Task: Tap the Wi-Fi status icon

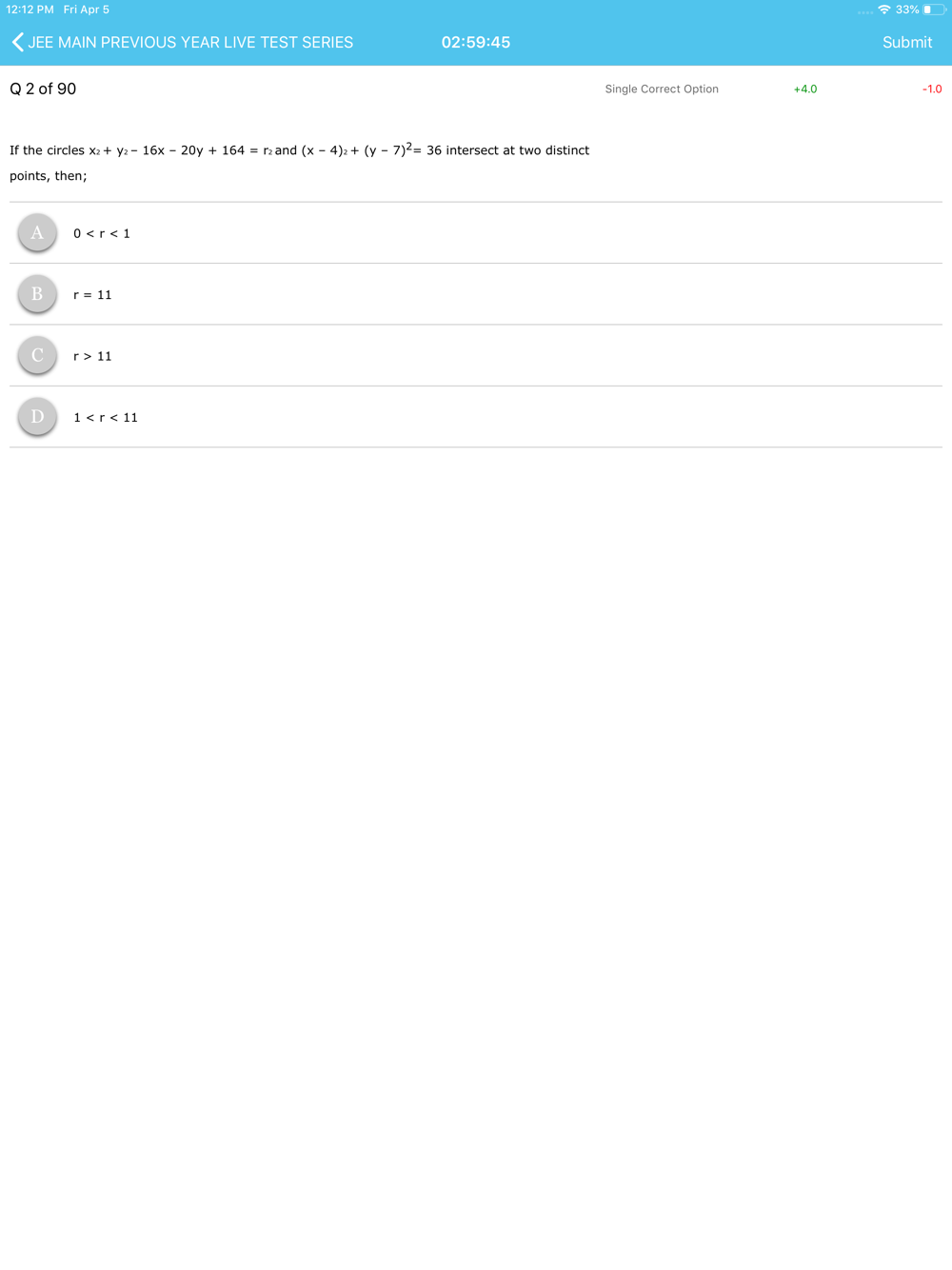Action: (x=884, y=10)
